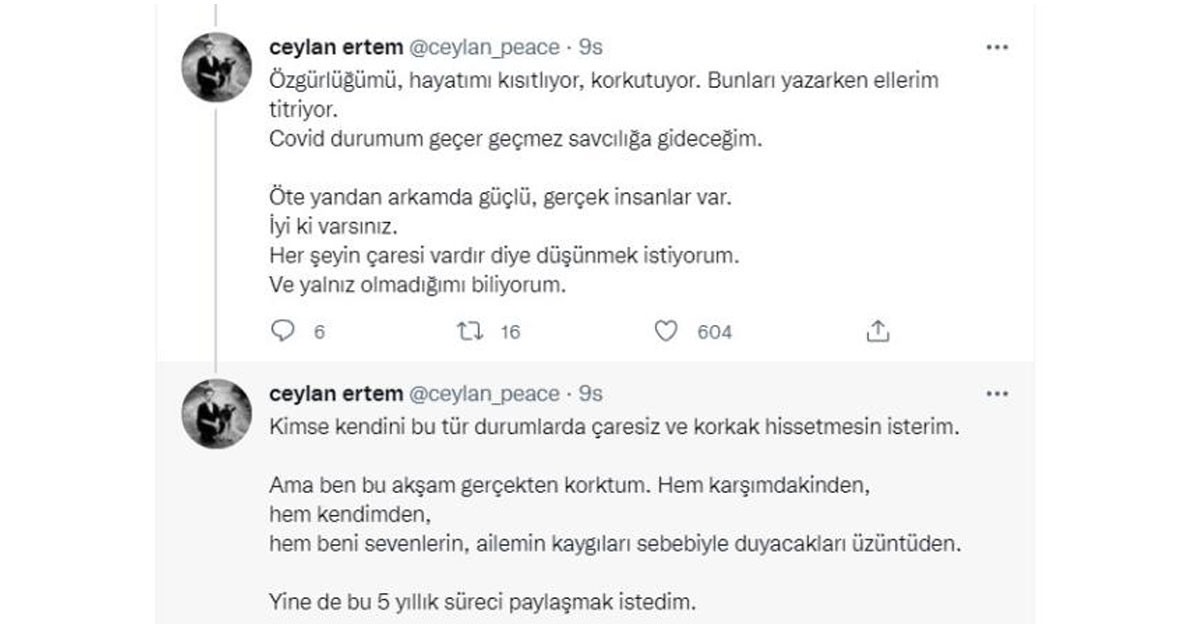
Task: Click the profile avatar of the second tweet
Action: click(x=216, y=413)
